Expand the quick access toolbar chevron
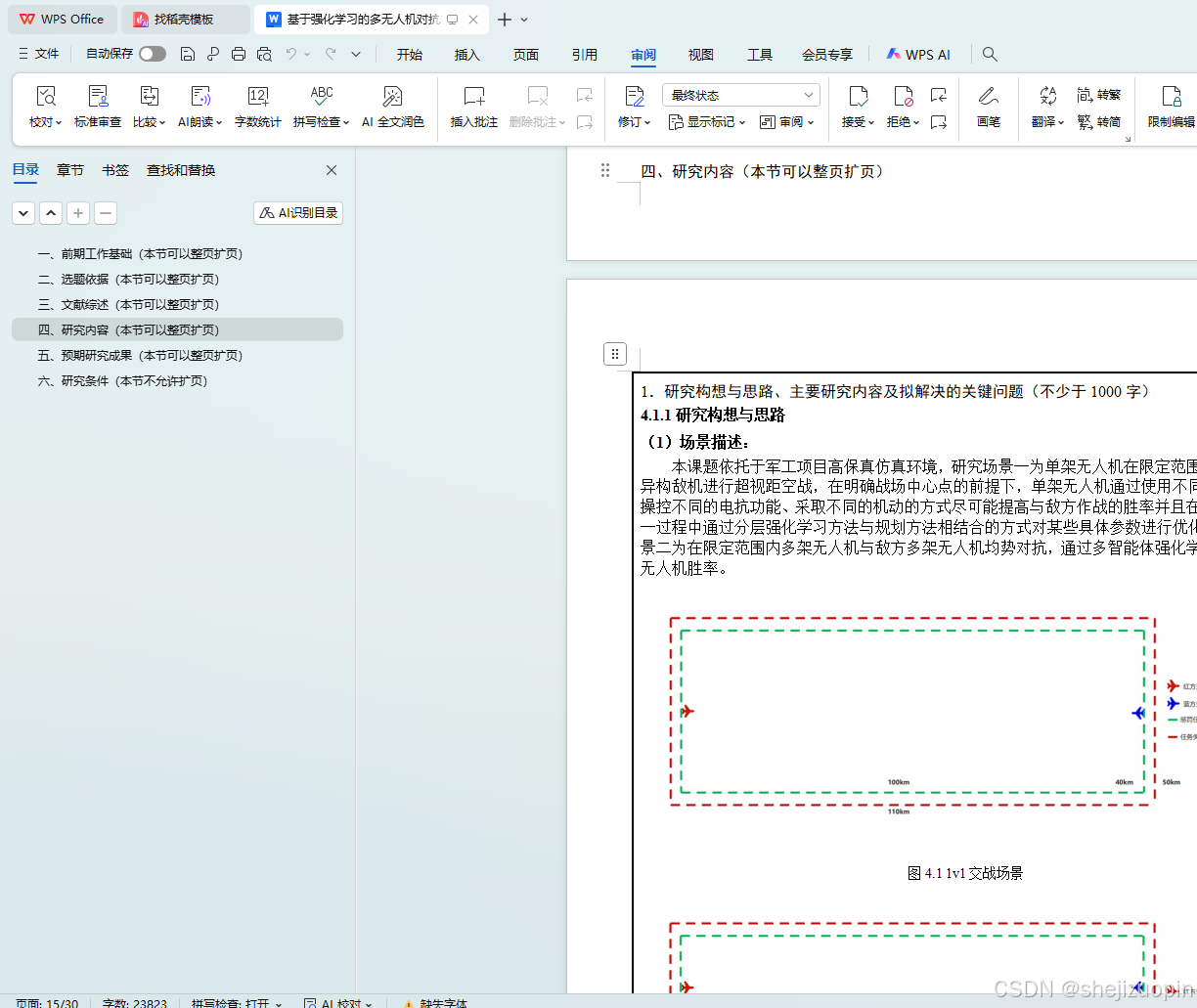Viewport: 1197px width, 1008px height. (x=356, y=54)
